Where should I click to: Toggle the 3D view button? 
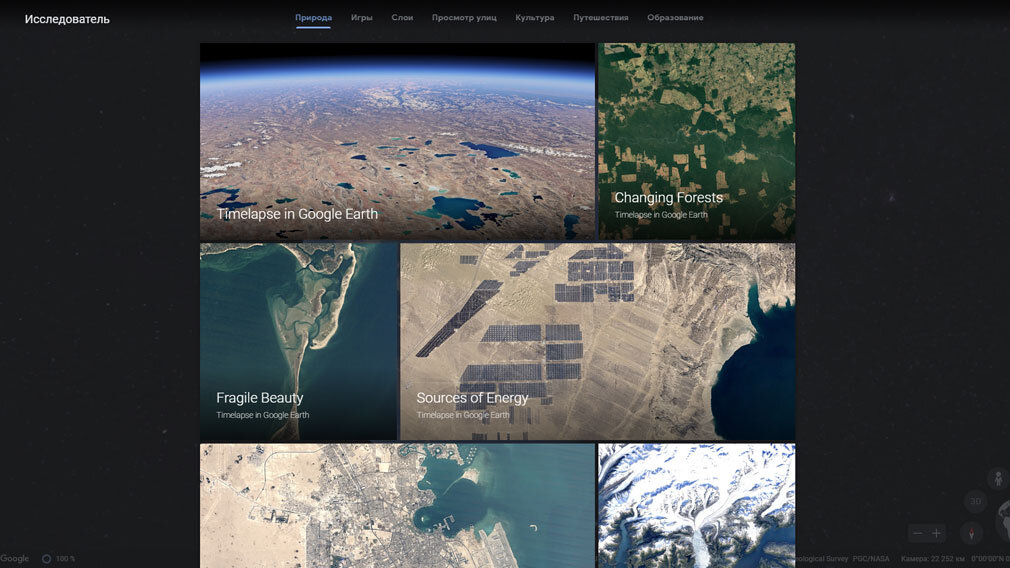click(x=975, y=501)
